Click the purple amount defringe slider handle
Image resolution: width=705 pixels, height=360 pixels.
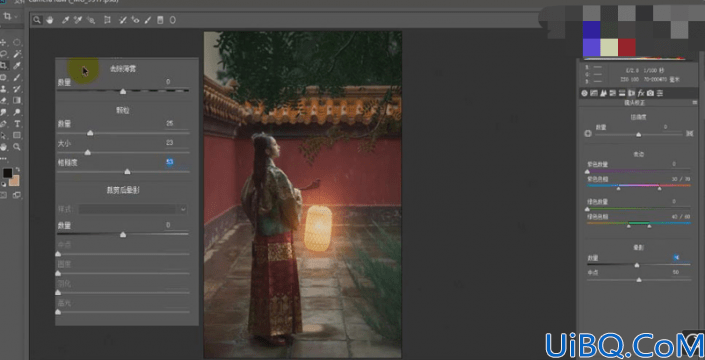(x=587, y=172)
